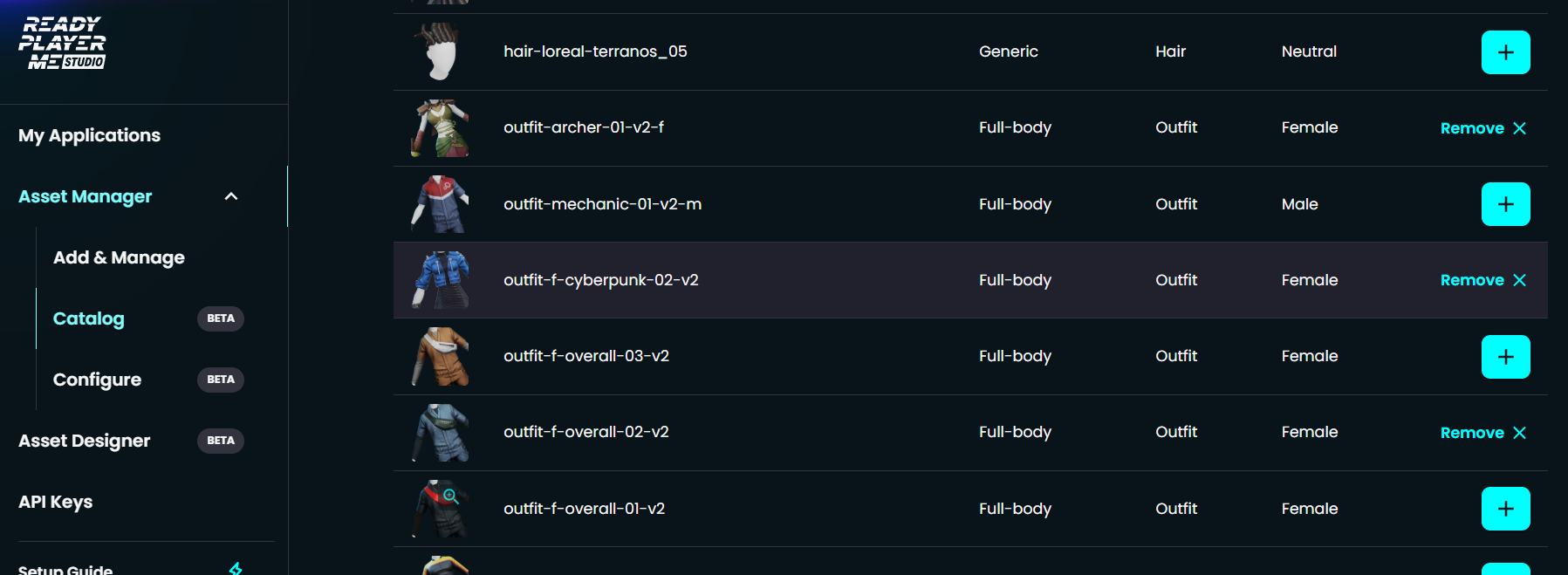Collapse the Asset Manager chevron
The width and height of the screenshot is (1568, 575).
[x=231, y=196]
